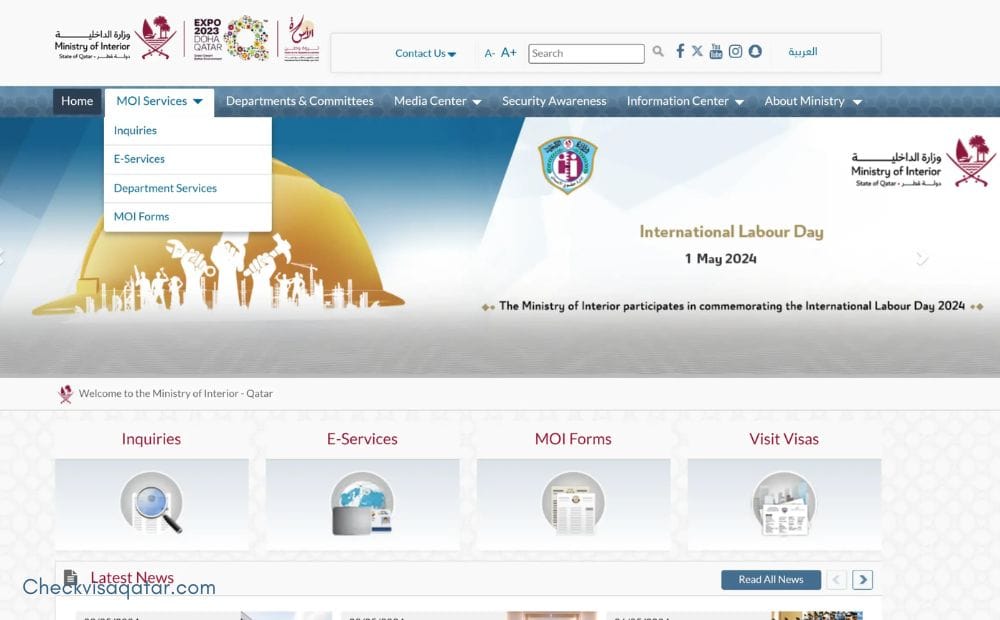This screenshot has width=1000, height=620.
Task: Click the search magnifier icon
Action: click(658, 52)
